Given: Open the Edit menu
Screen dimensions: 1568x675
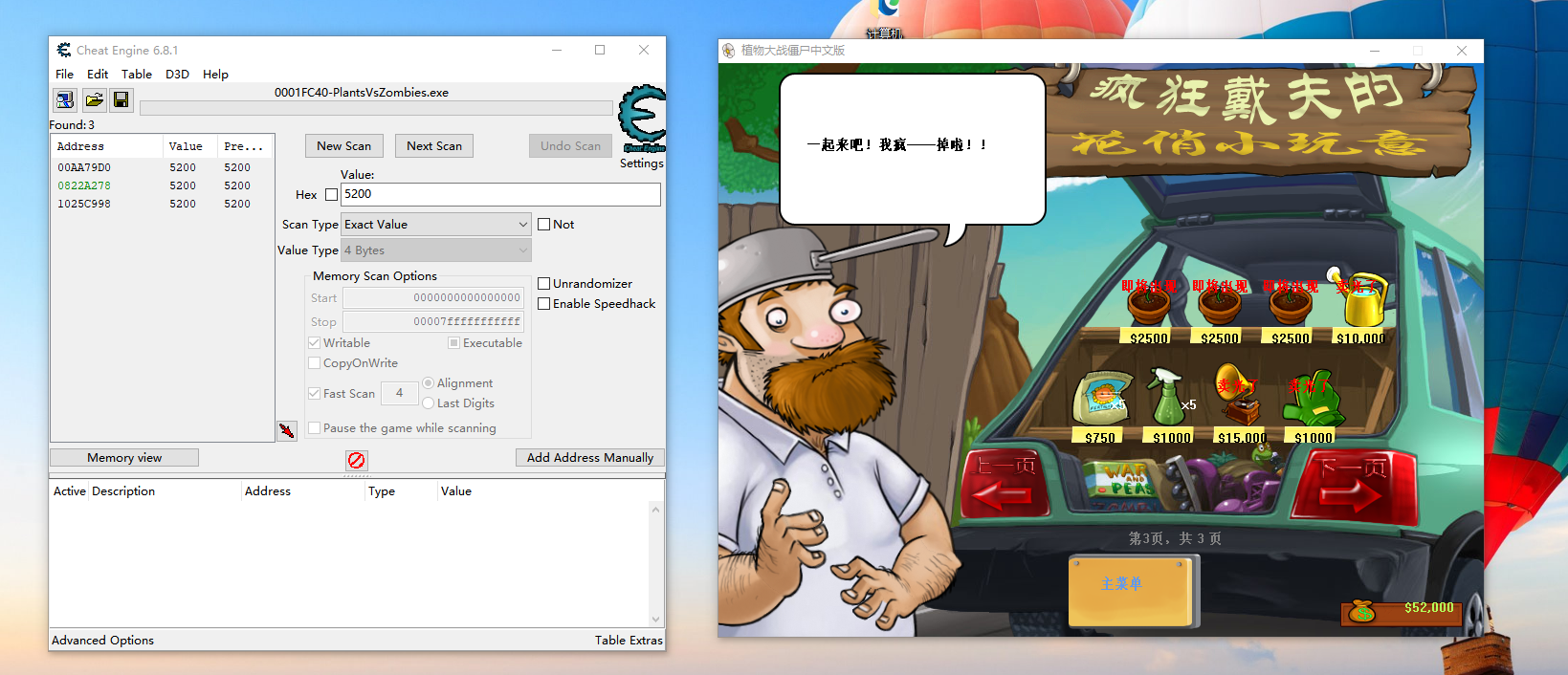Looking at the screenshot, I should tap(98, 75).
